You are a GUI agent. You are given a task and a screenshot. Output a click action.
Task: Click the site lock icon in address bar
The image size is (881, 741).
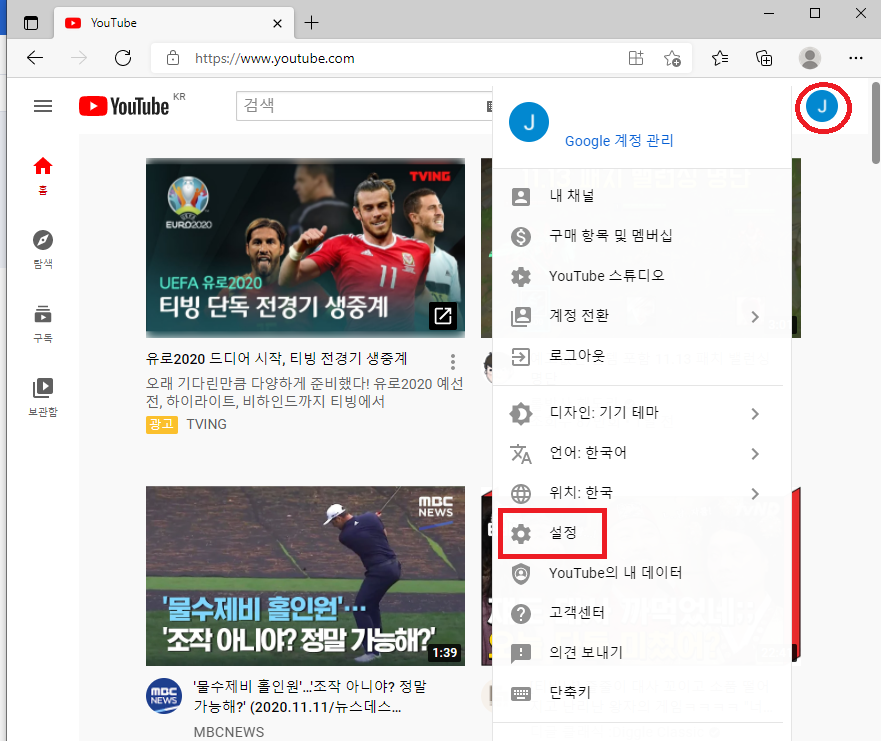click(173, 58)
